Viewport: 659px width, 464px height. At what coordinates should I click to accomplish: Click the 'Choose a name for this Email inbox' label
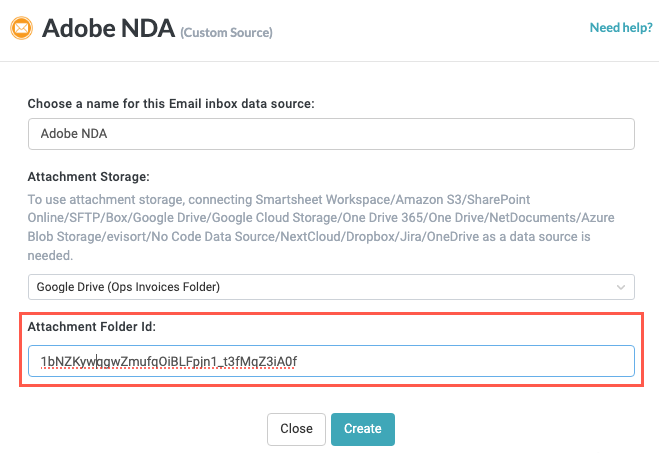coord(171,104)
